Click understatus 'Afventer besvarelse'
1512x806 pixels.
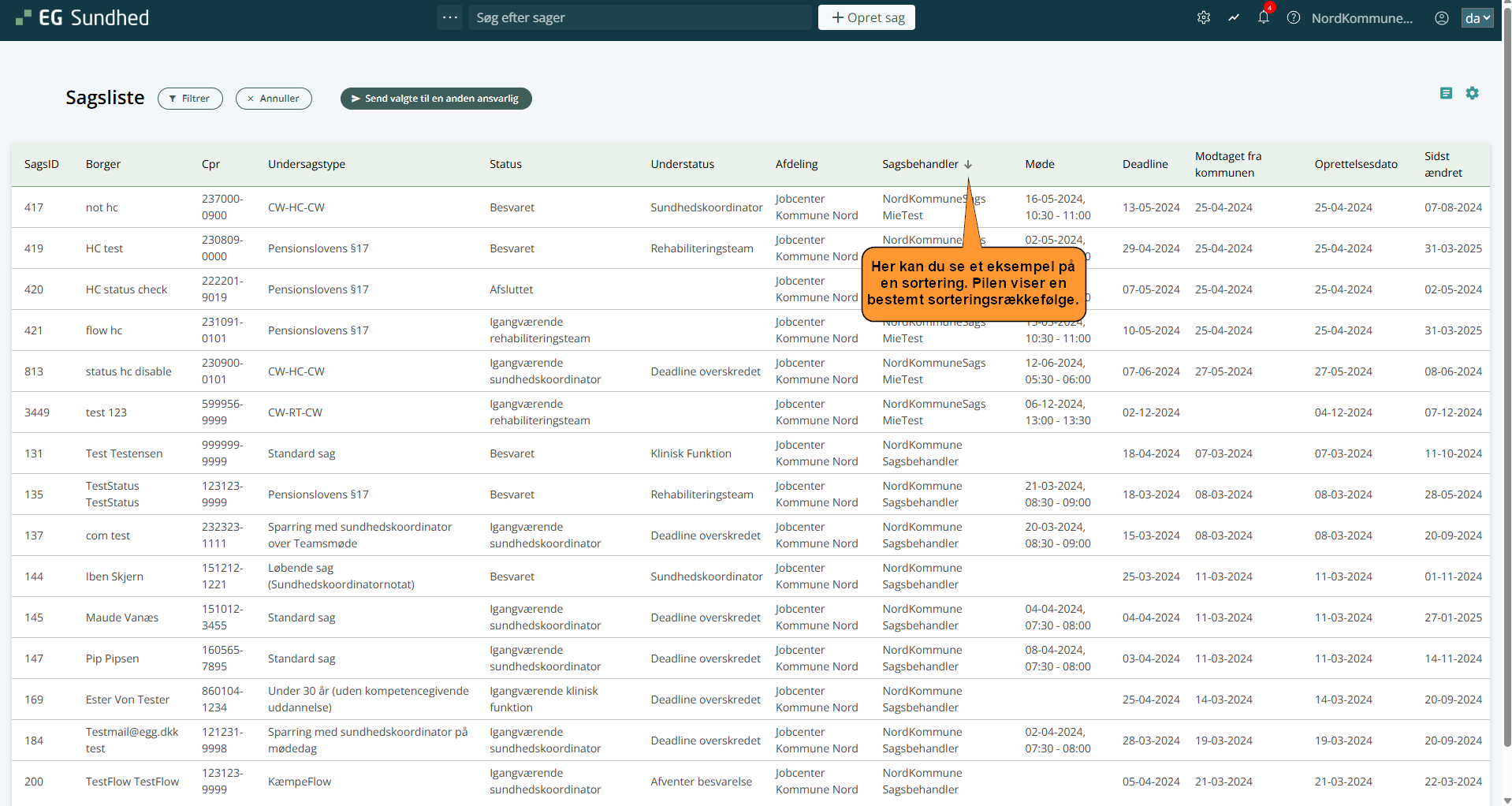click(x=702, y=782)
